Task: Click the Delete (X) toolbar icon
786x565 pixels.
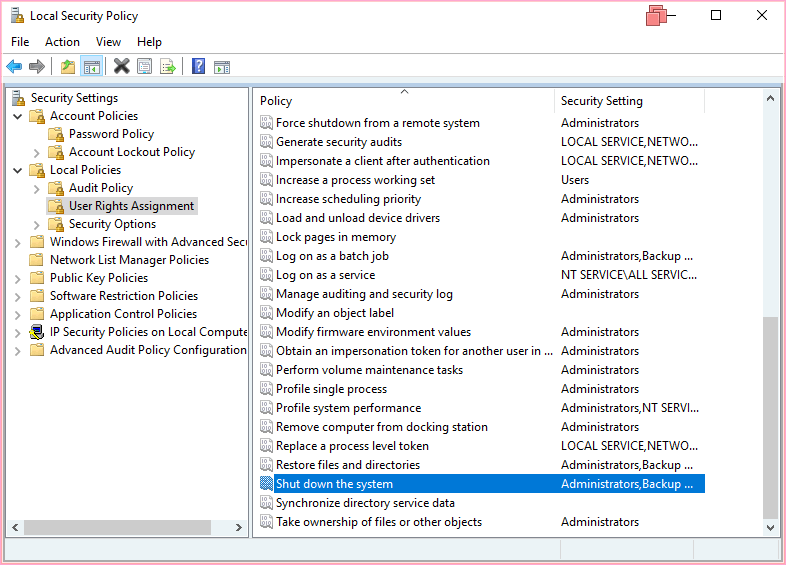Action: (x=121, y=67)
